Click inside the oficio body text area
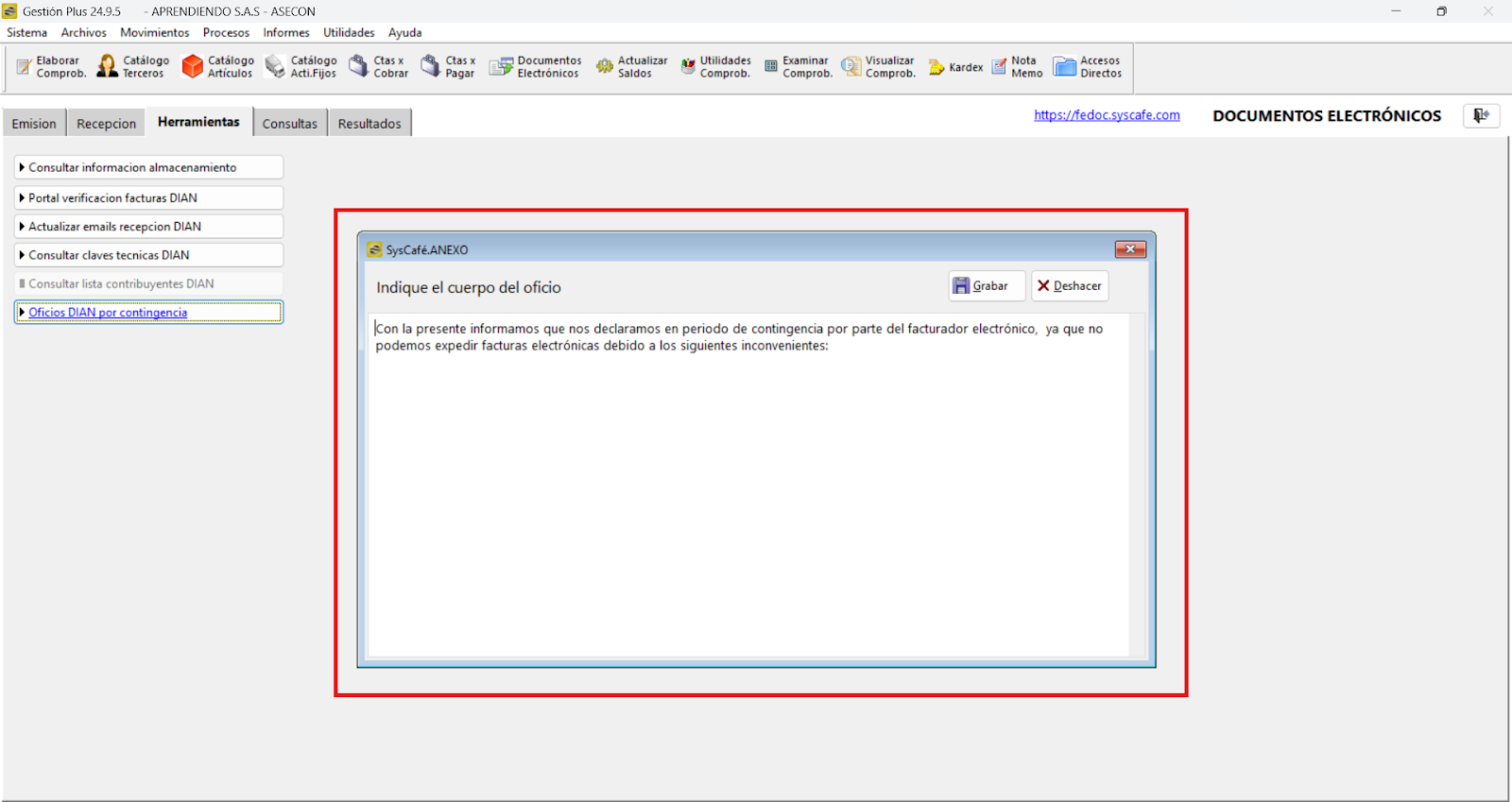The width and height of the screenshot is (1512, 802). [x=747, y=491]
